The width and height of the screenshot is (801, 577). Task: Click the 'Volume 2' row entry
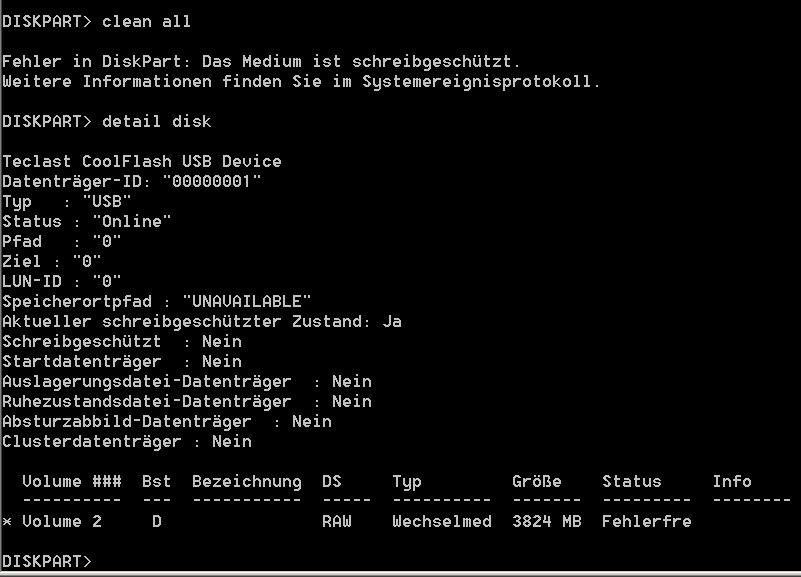click(62, 521)
